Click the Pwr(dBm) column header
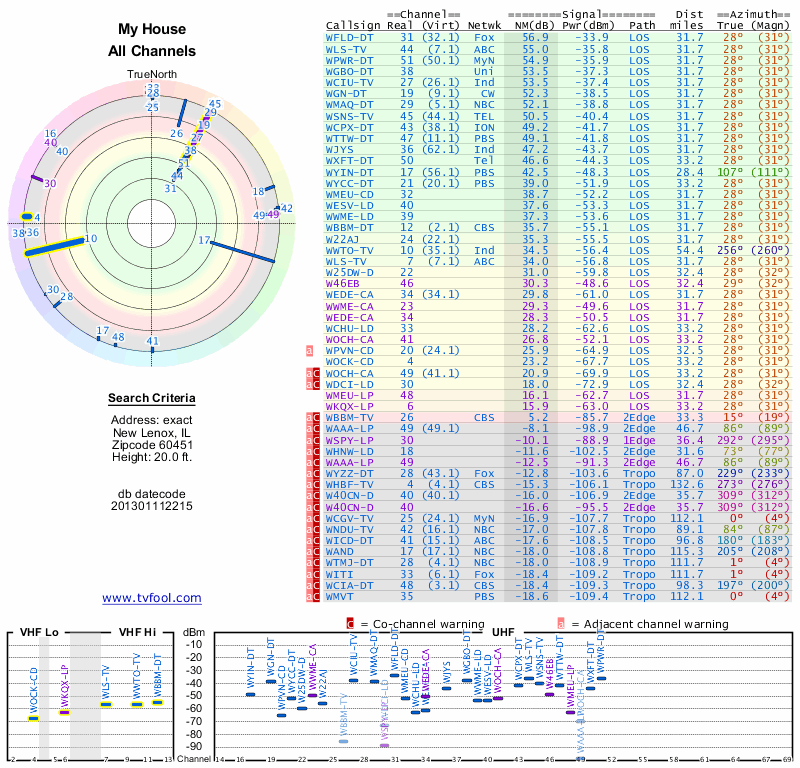The height and width of the screenshot is (768, 800). (x=588, y=25)
